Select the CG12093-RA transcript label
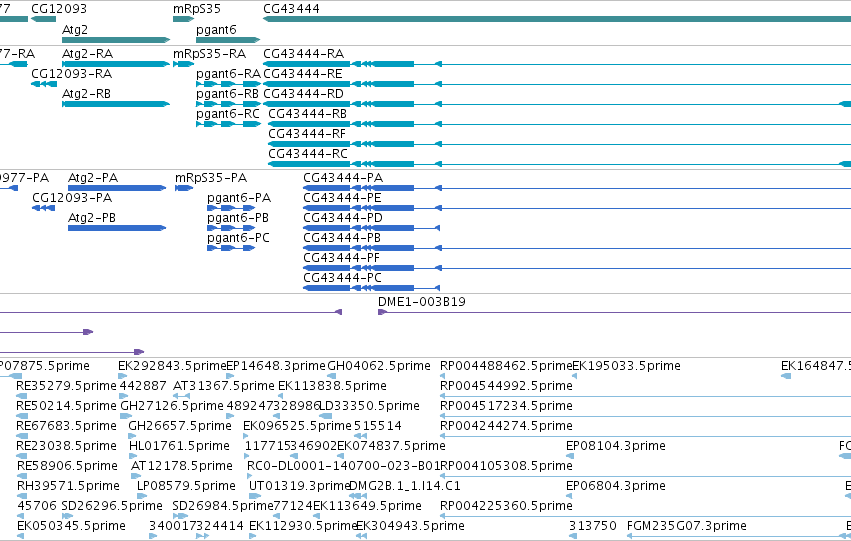This screenshot has width=851, height=541. pos(72,74)
